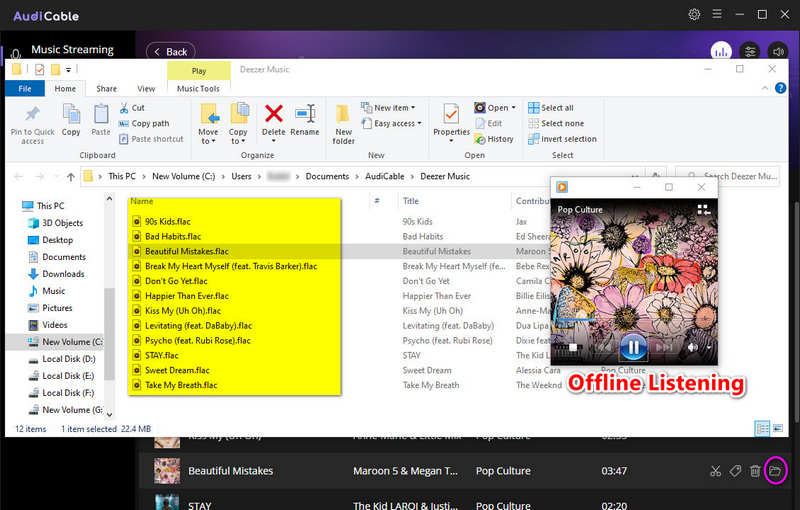The width and height of the screenshot is (800, 510).
Task: Switch to Share ribbon tab
Action: [x=106, y=88]
